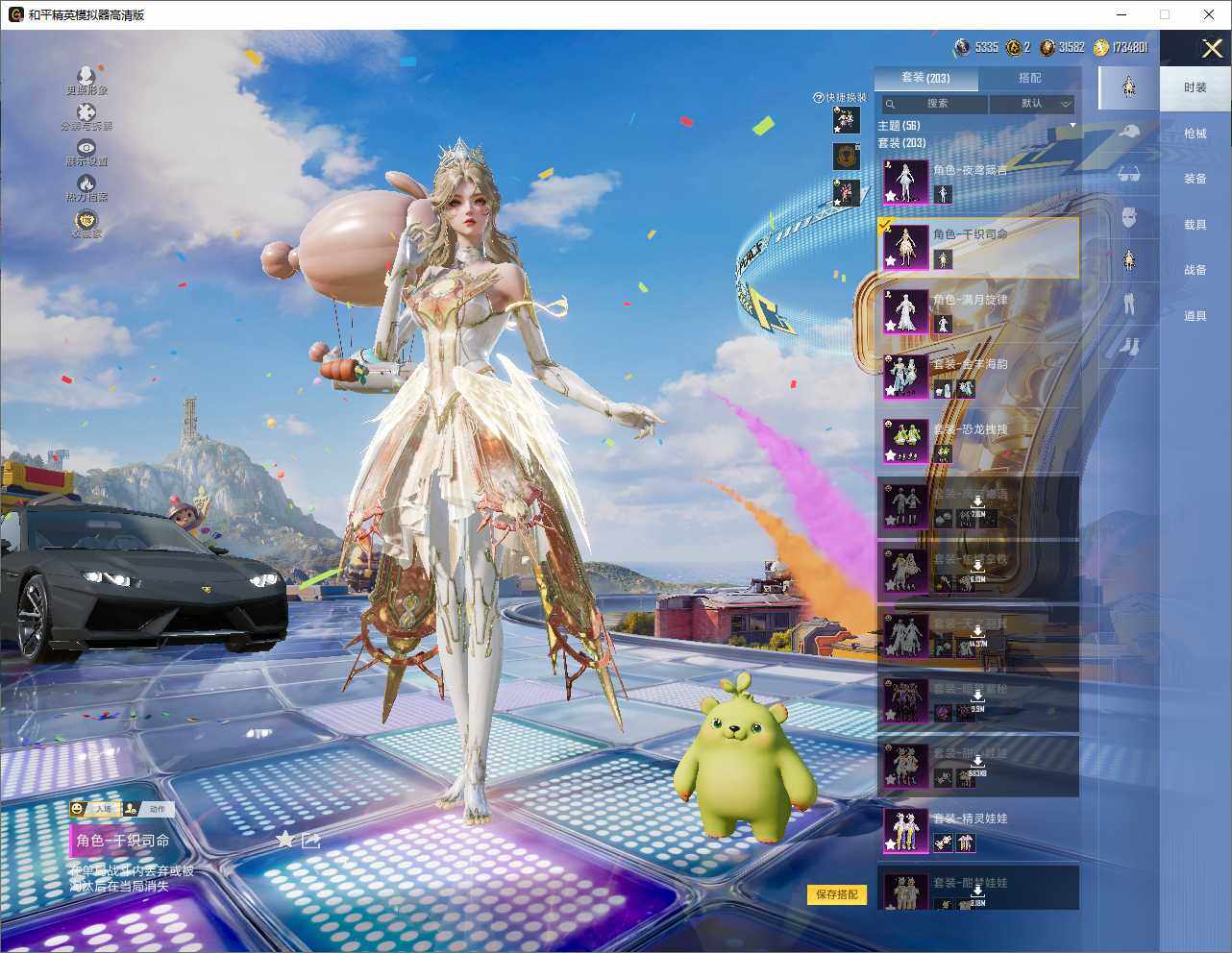Open the 枪械 menu tab
Image resolution: width=1232 pixels, height=953 pixels.
click(1195, 134)
